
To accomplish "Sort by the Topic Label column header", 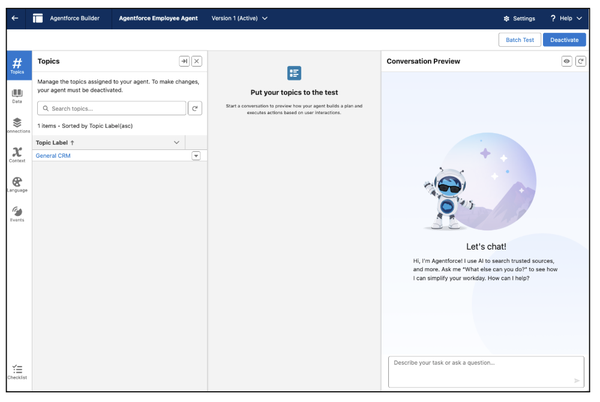I will (55, 142).
